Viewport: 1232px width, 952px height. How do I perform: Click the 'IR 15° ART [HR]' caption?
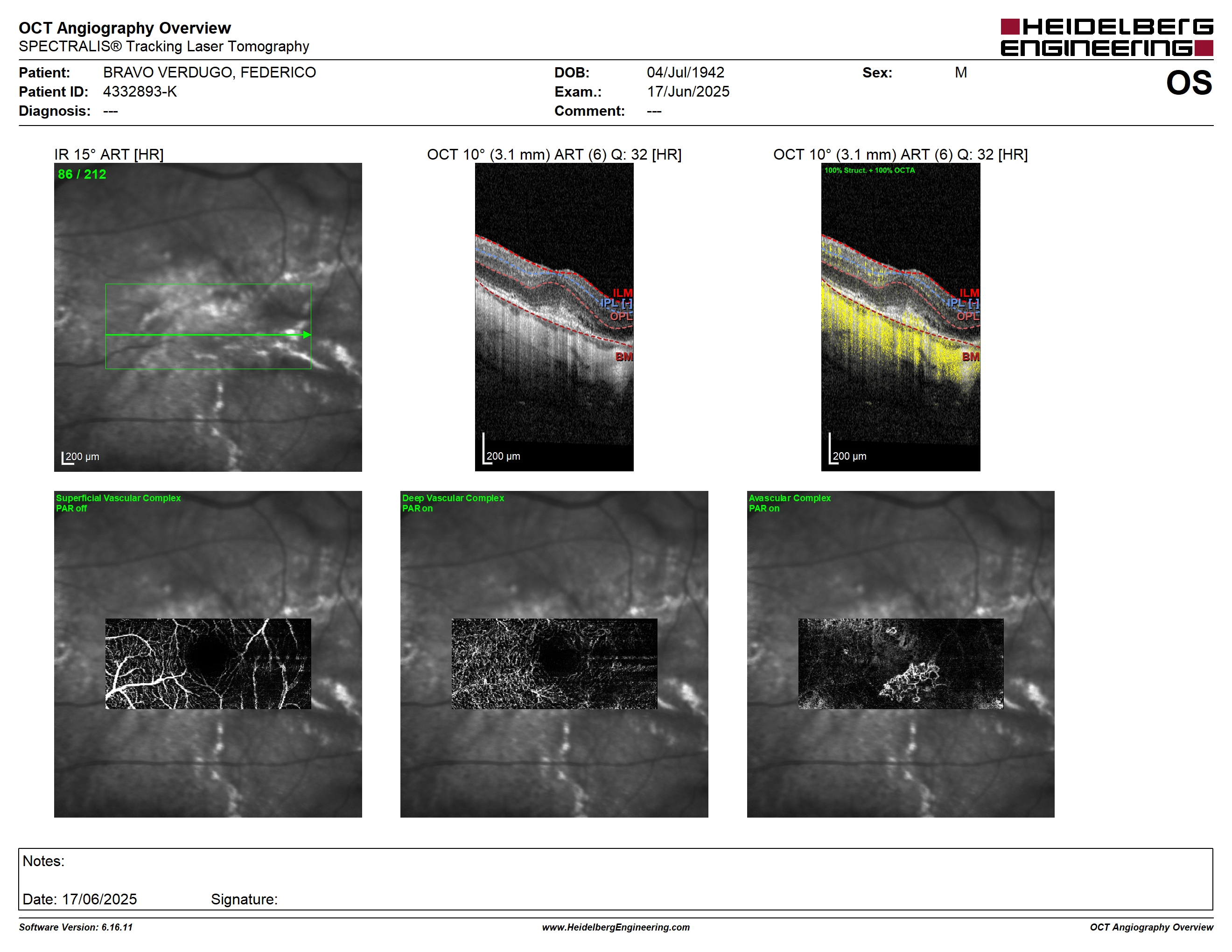pyautogui.click(x=109, y=154)
